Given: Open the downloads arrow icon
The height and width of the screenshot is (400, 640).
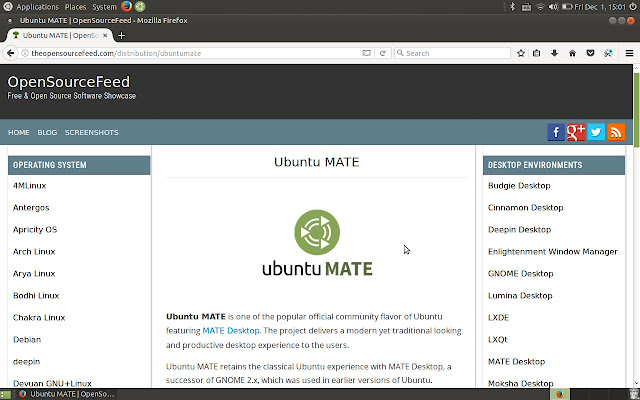Looking at the screenshot, I should (x=554, y=53).
